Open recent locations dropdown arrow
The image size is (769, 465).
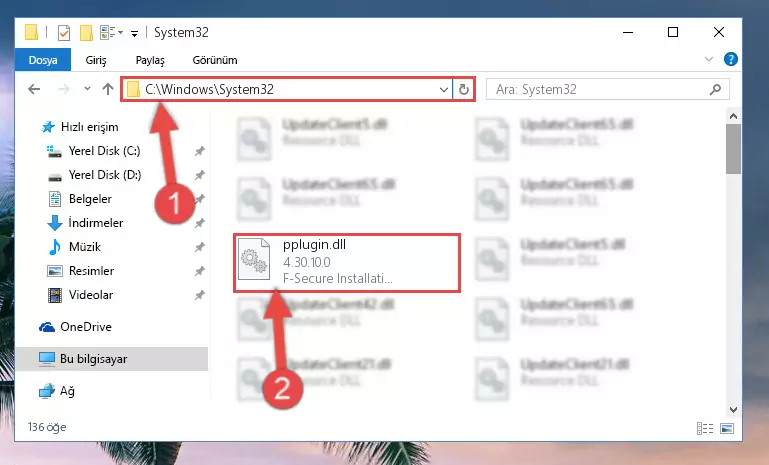[87, 89]
